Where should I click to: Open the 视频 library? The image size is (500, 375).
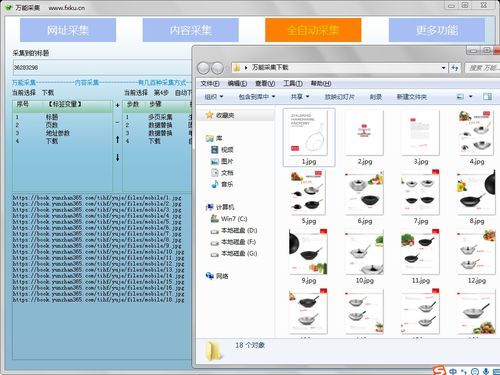(222, 150)
